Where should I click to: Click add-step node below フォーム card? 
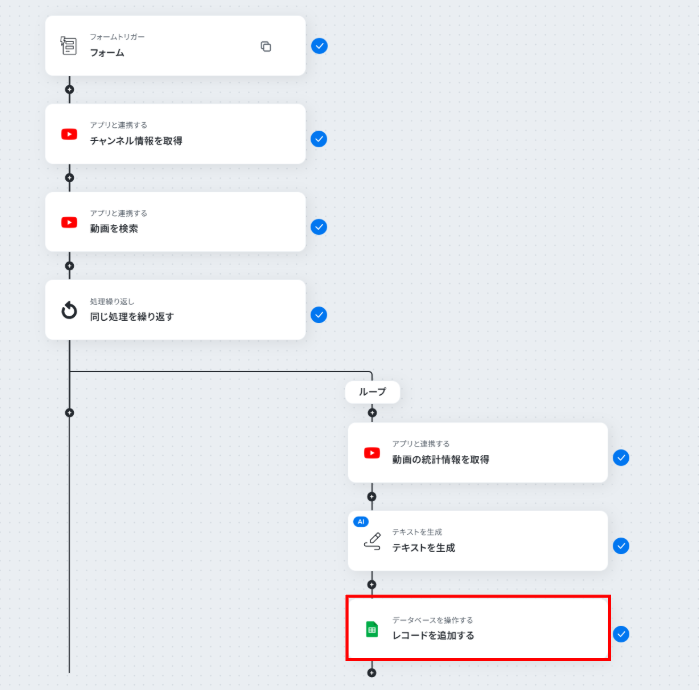(x=69, y=90)
